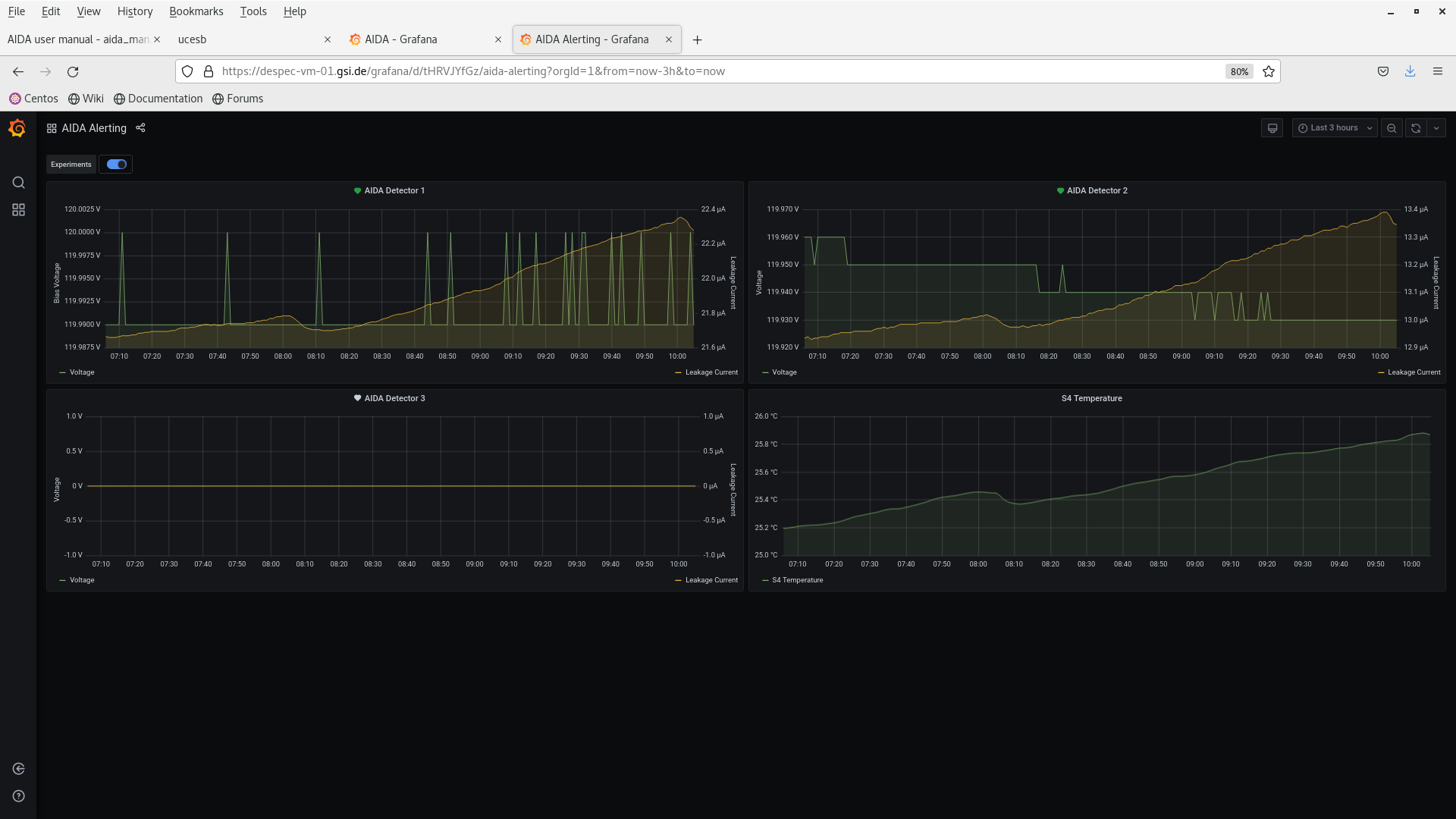Image resolution: width=1456 pixels, height=819 pixels.
Task: Click green heart alert icon on Detector 2
Action: tap(1060, 191)
